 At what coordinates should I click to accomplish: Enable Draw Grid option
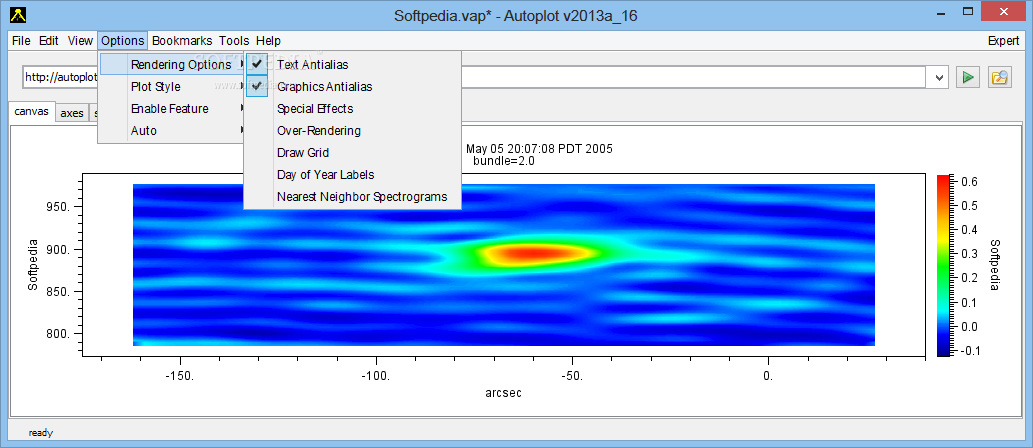[x=352, y=152]
